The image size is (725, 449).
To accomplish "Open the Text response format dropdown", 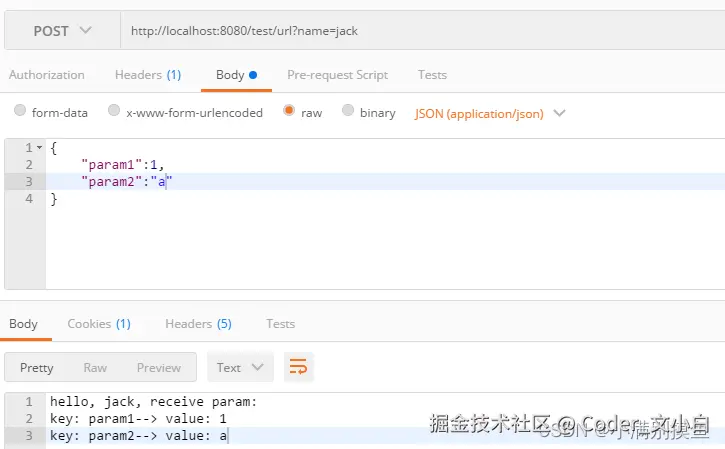I will pos(240,367).
